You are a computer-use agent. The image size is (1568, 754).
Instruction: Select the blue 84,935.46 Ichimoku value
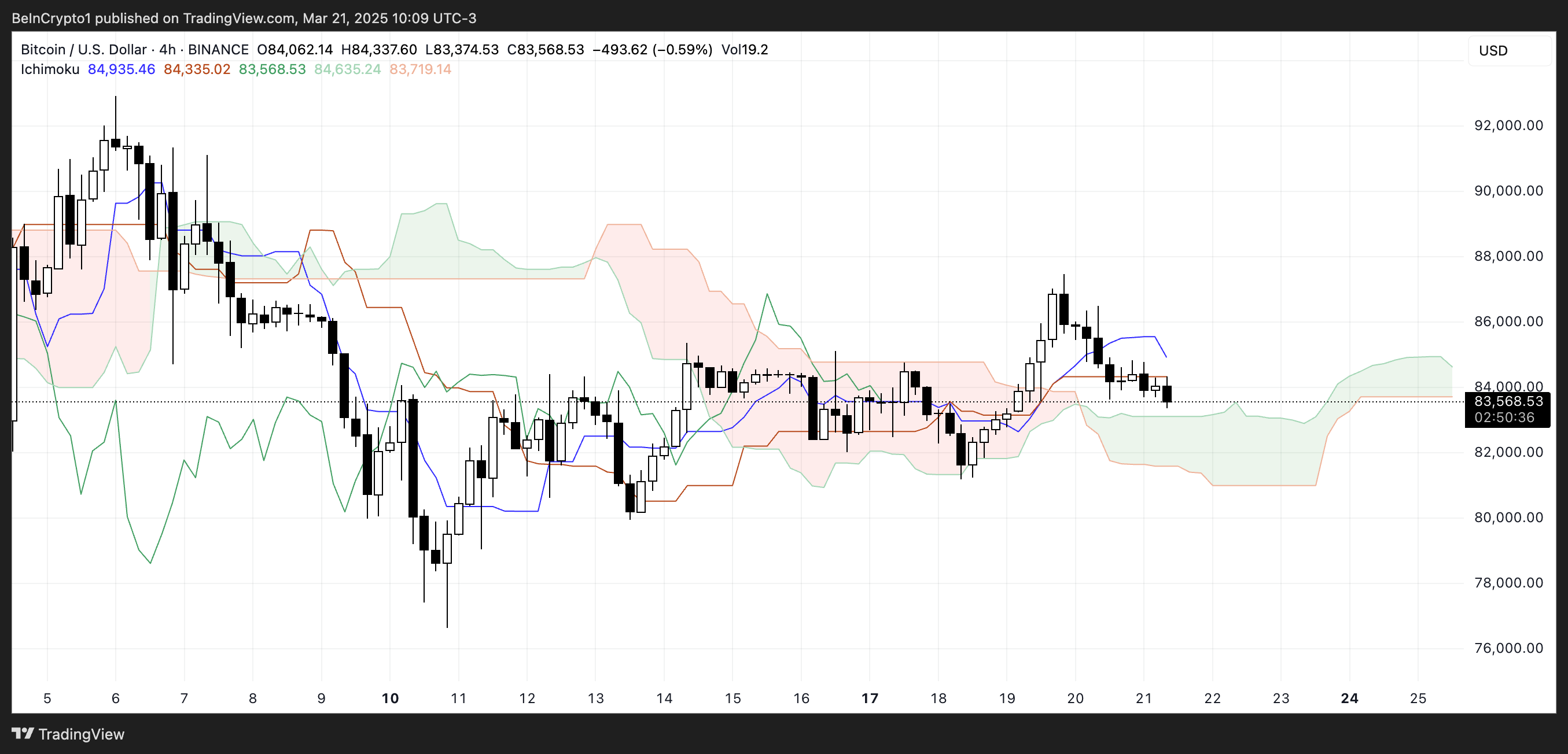[121, 69]
